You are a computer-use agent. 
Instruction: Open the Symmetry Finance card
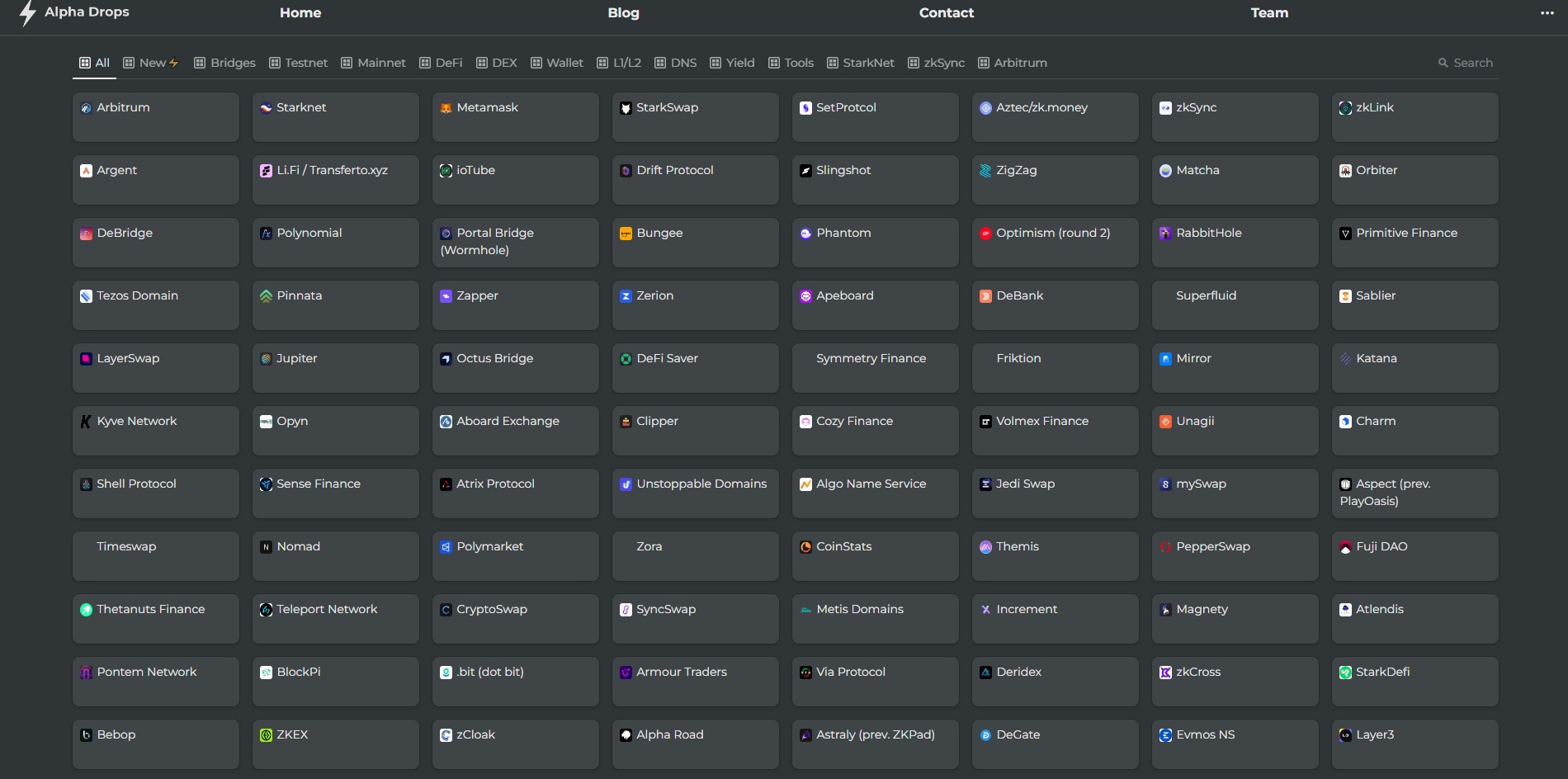(x=875, y=368)
